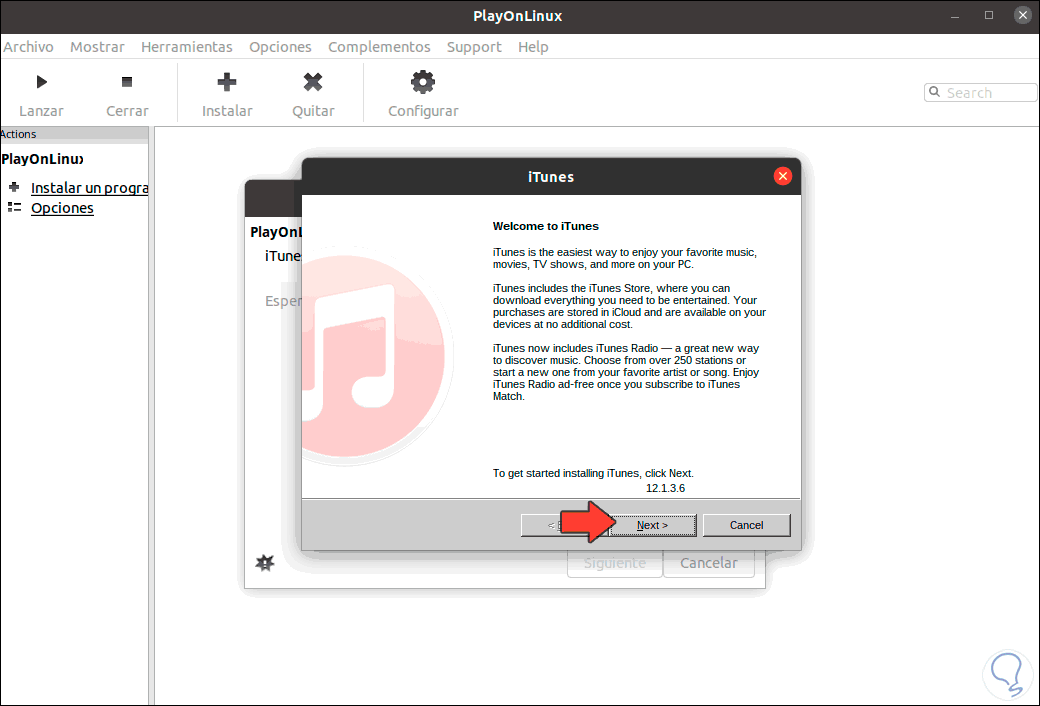Screen dimensions: 1040x706
Task: Open the Opciones sidebar link
Action: point(62,208)
